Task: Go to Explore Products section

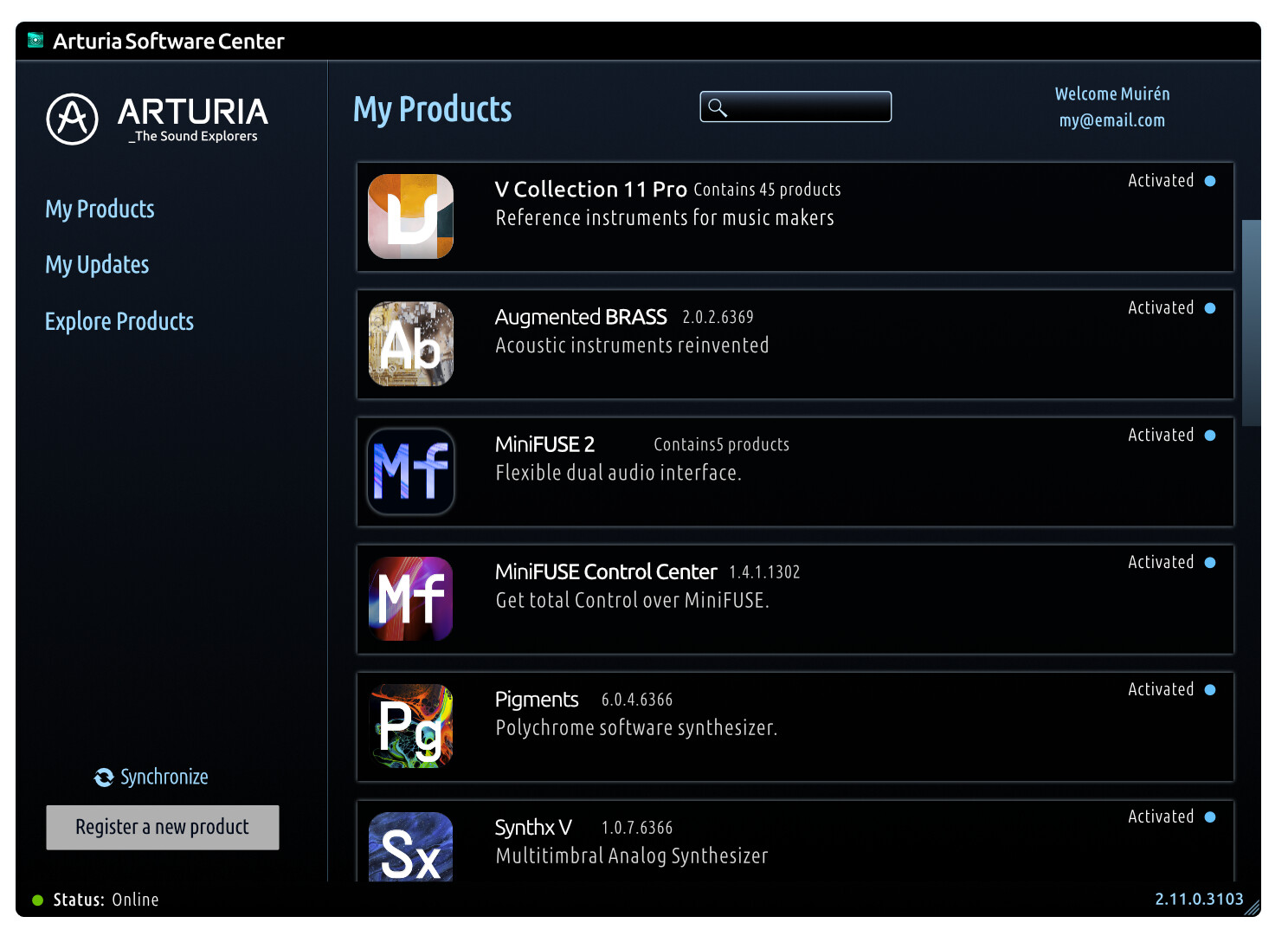Action: click(x=119, y=322)
